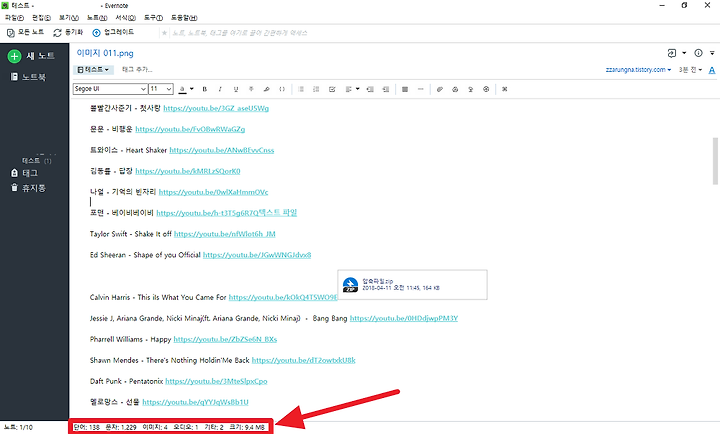Viewport: 720px width, 434px height.
Task: Open the 볼빨간사춘기 - 첫사랑 YouTube link
Action: [x=216, y=108]
